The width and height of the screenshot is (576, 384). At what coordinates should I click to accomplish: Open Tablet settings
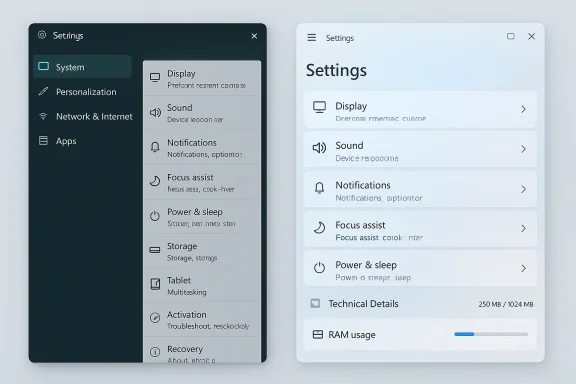(202, 285)
